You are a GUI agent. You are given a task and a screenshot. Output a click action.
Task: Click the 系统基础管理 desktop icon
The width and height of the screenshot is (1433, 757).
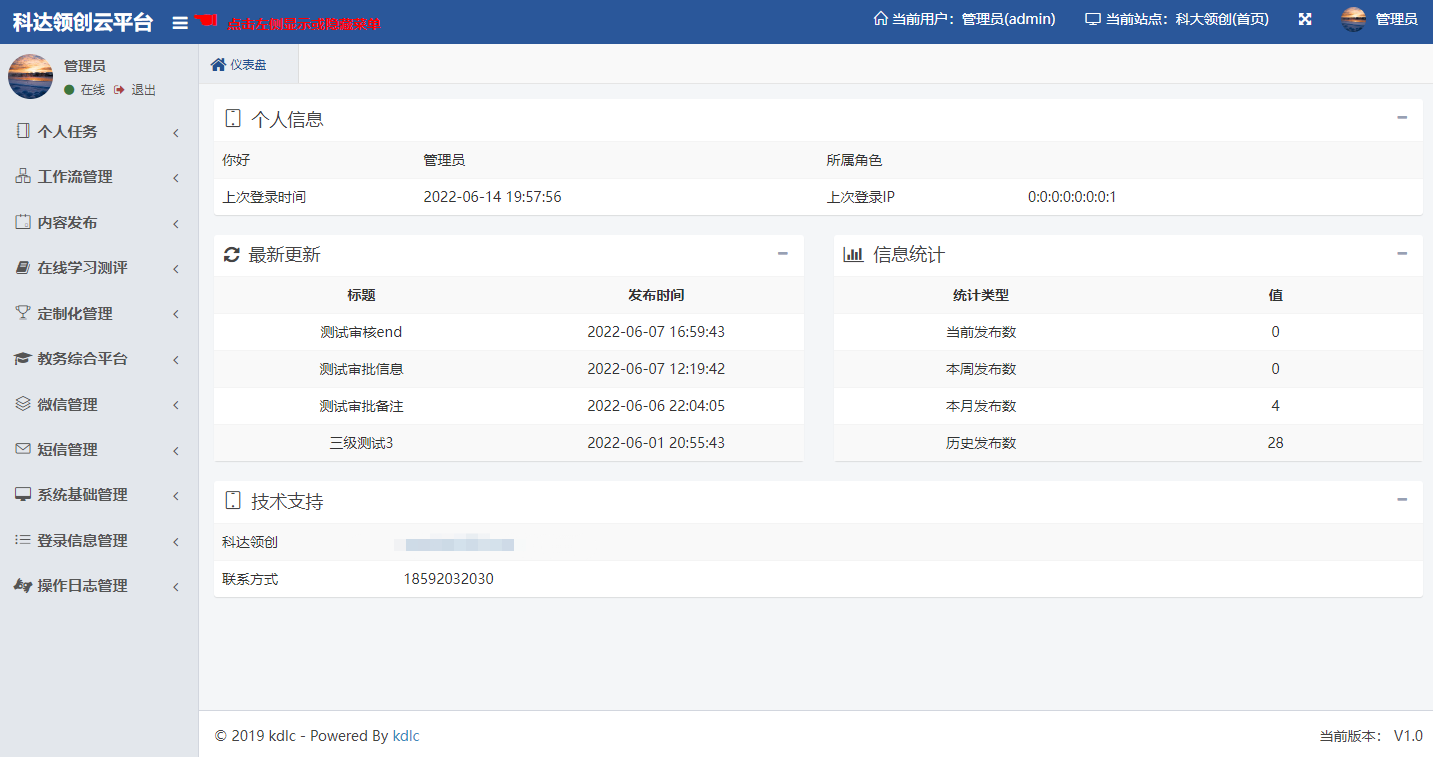(23, 494)
